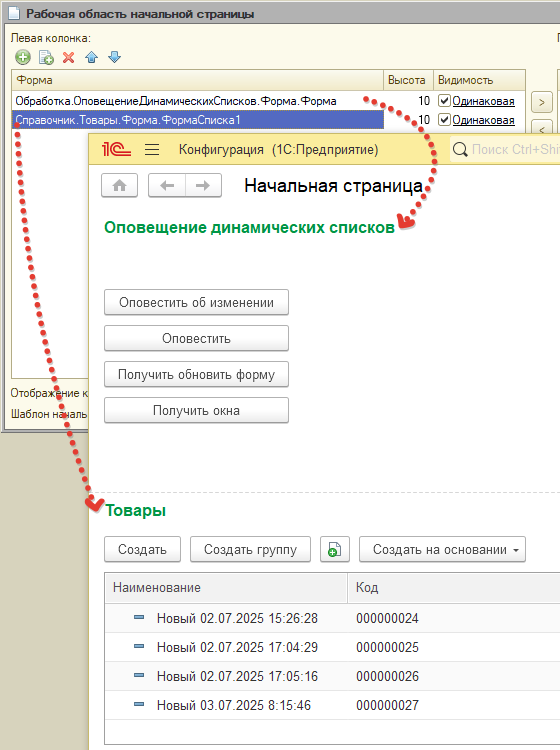Click code cell 000000027
This screenshot has height=750, width=560.
(387, 705)
